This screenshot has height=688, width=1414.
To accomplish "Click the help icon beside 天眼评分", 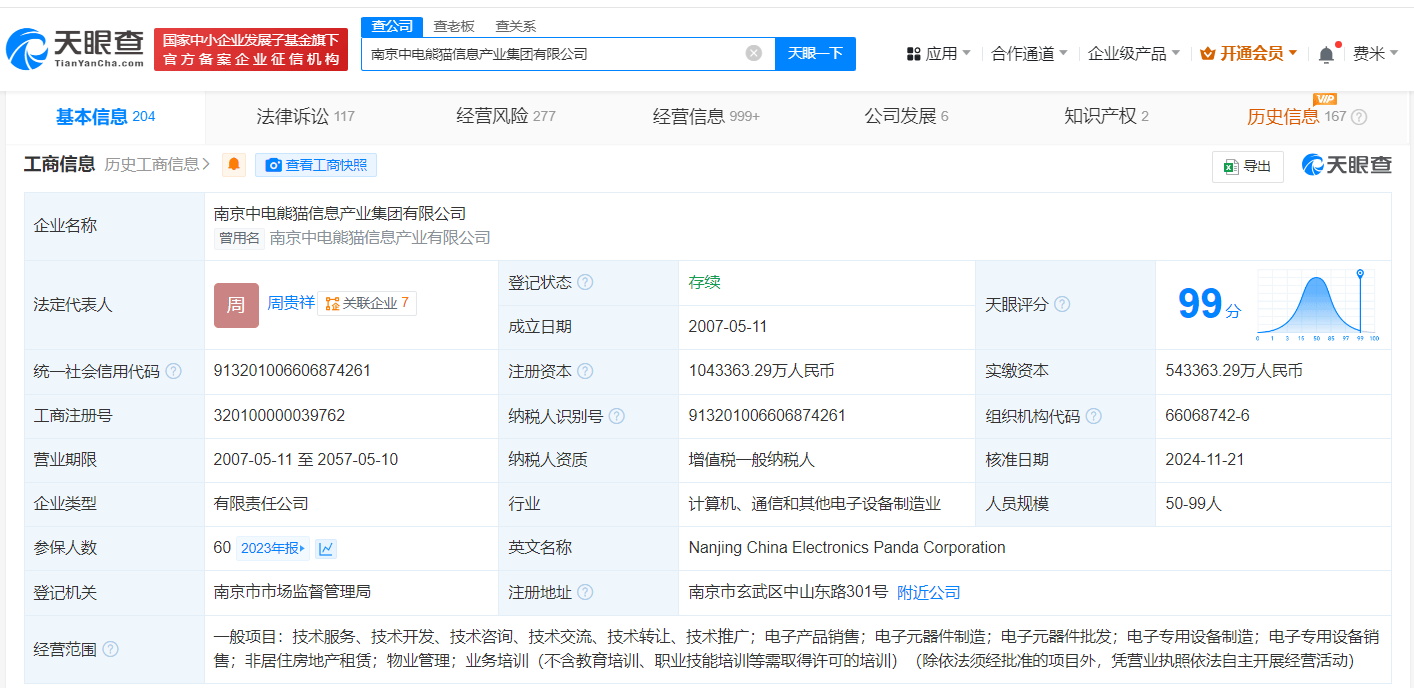I will (1063, 304).
